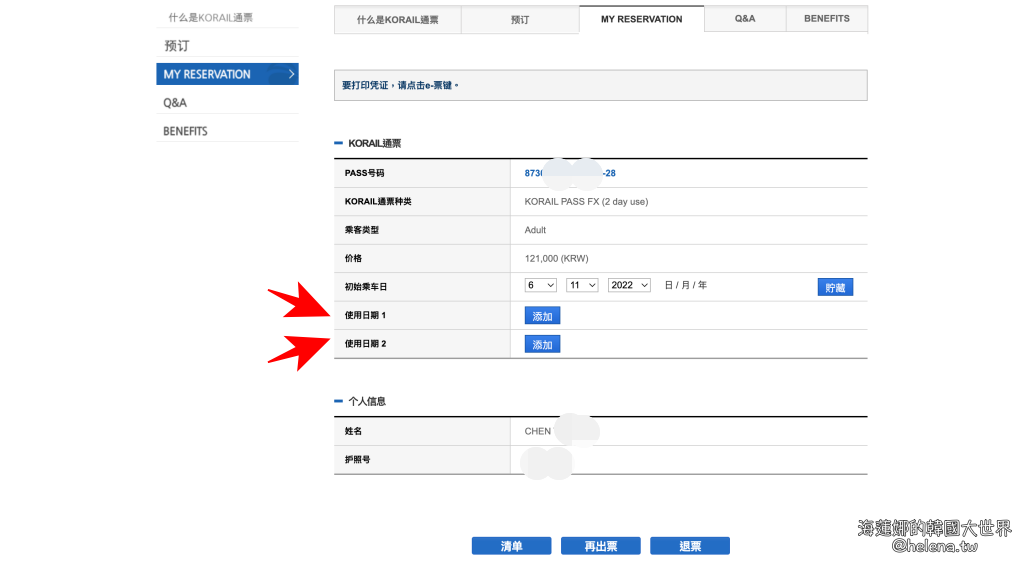Select 预订 in the left sidebar
The image size is (1024, 561).
pos(177,46)
